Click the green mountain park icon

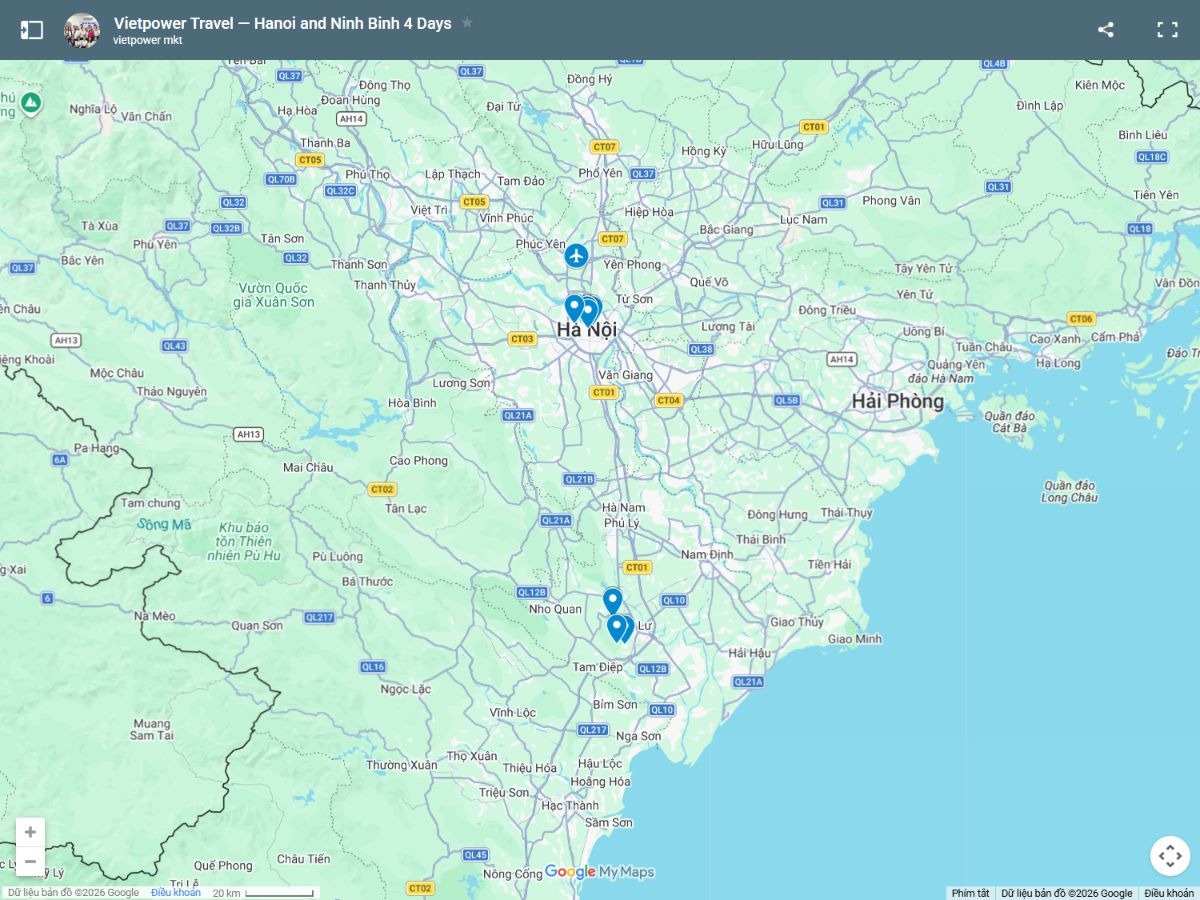point(31,103)
